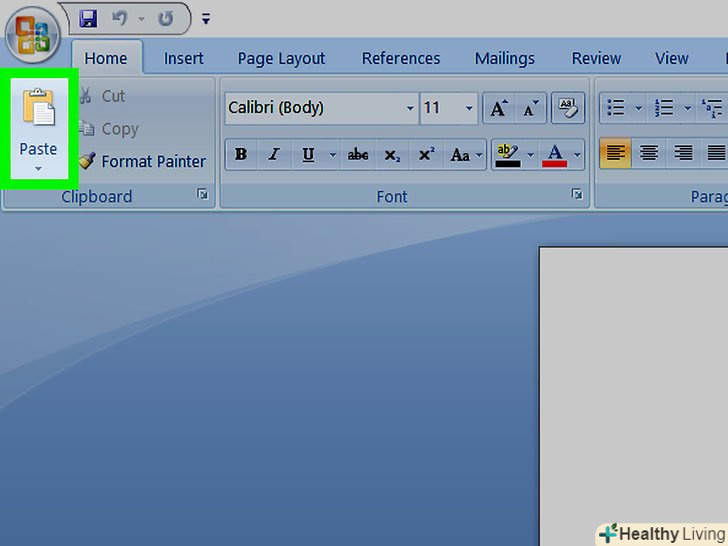Copy the selection to clipboard

[109, 129]
